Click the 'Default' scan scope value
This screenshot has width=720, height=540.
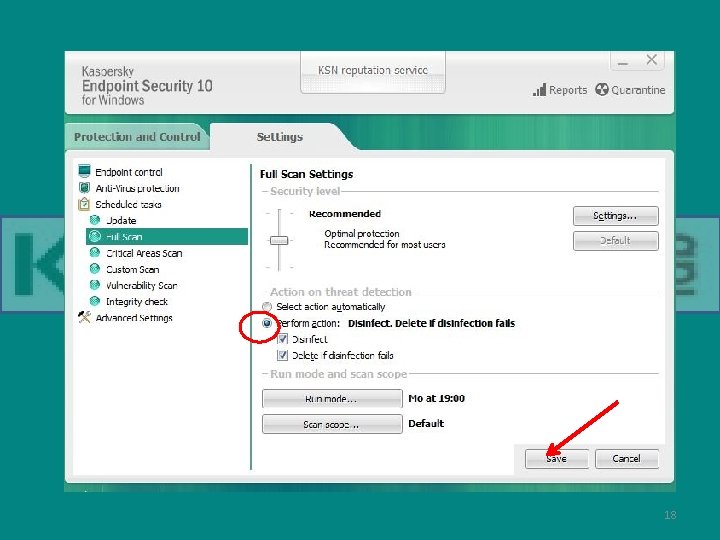pos(426,423)
